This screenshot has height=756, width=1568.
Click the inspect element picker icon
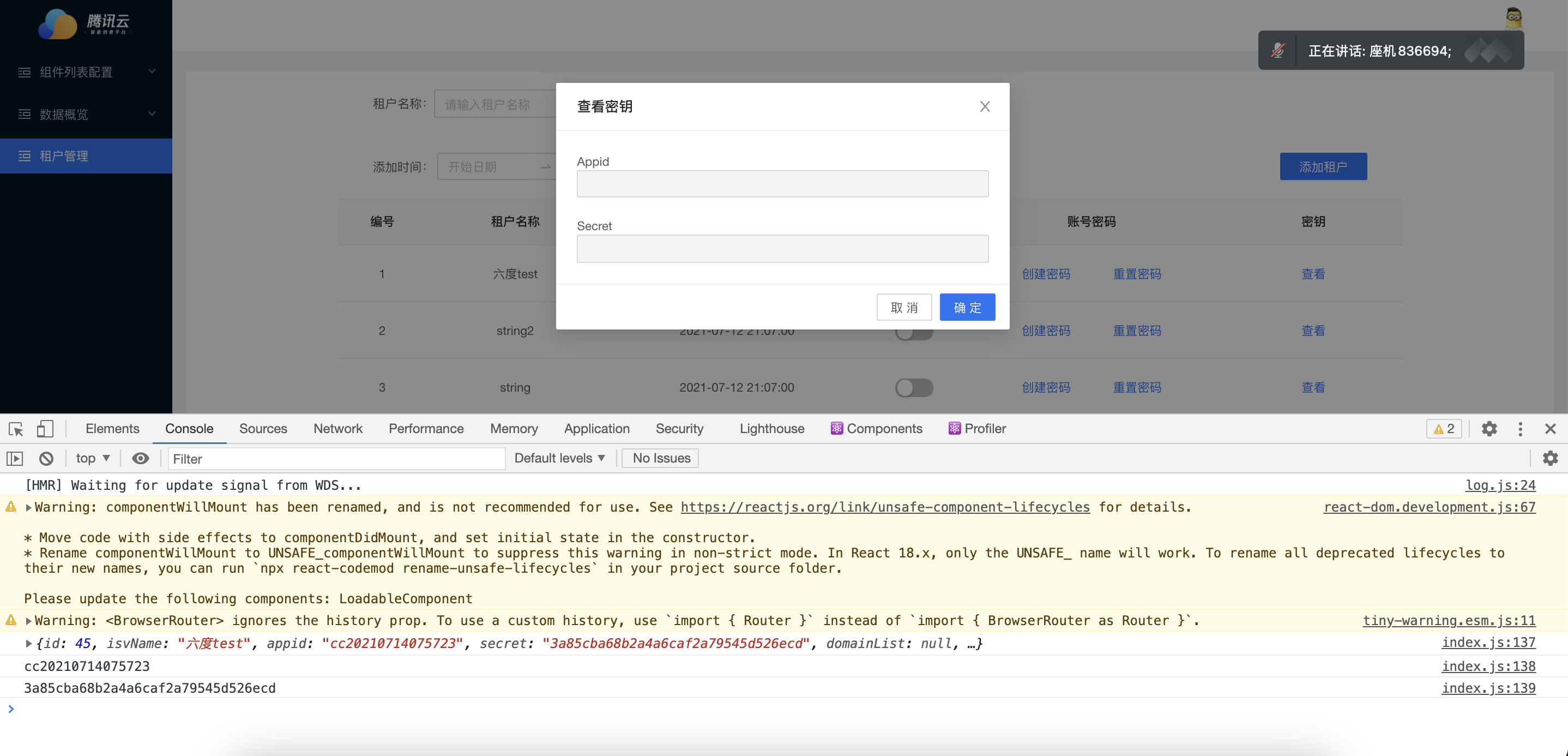click(x=16, y=429)
